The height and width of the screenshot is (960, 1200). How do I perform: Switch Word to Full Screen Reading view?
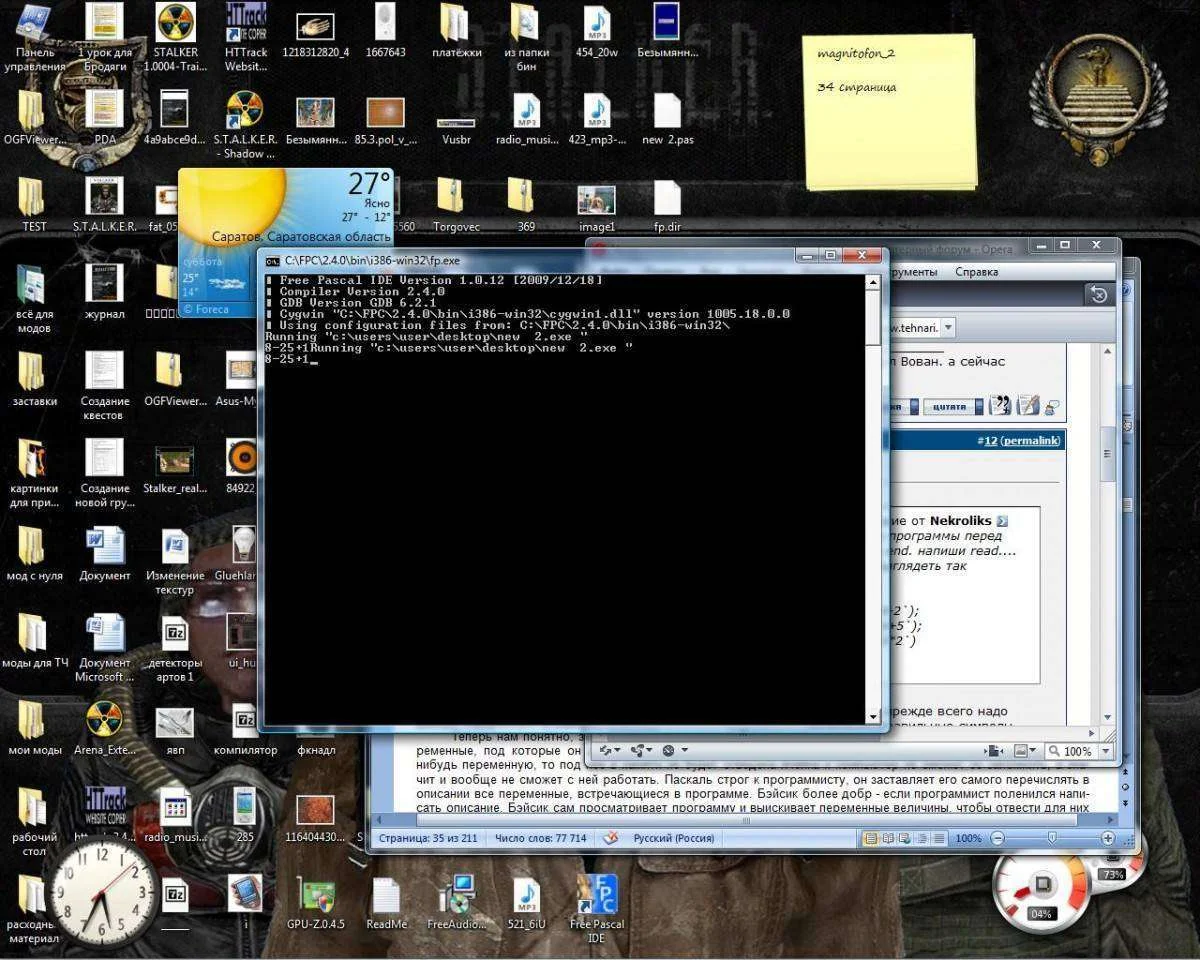[889, 838]
